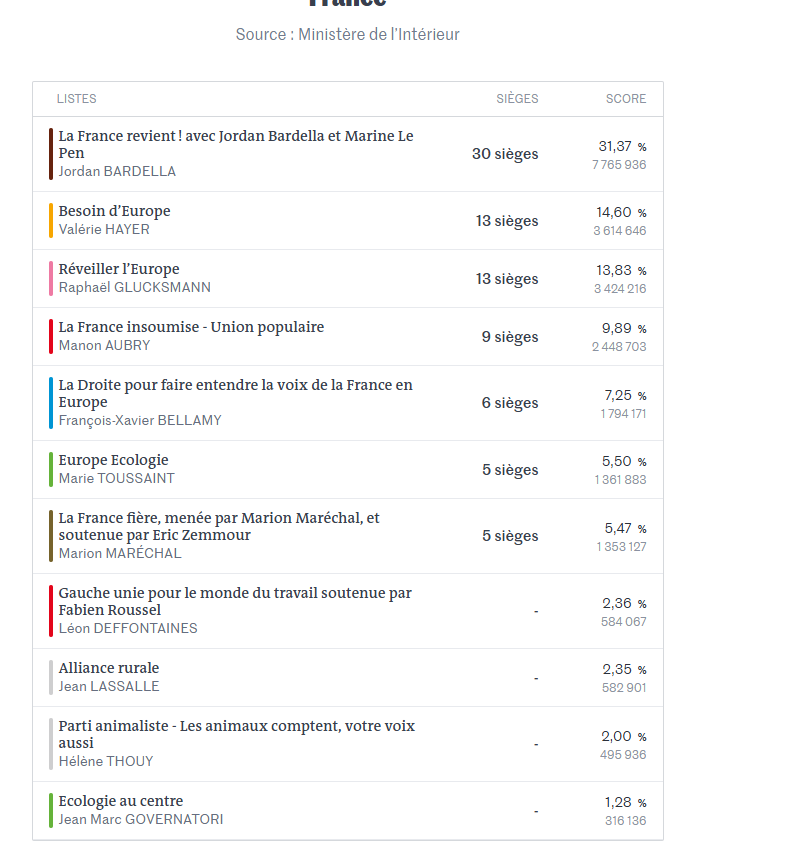Click Parti animaliste list title
795x863 pixels.
236,734
